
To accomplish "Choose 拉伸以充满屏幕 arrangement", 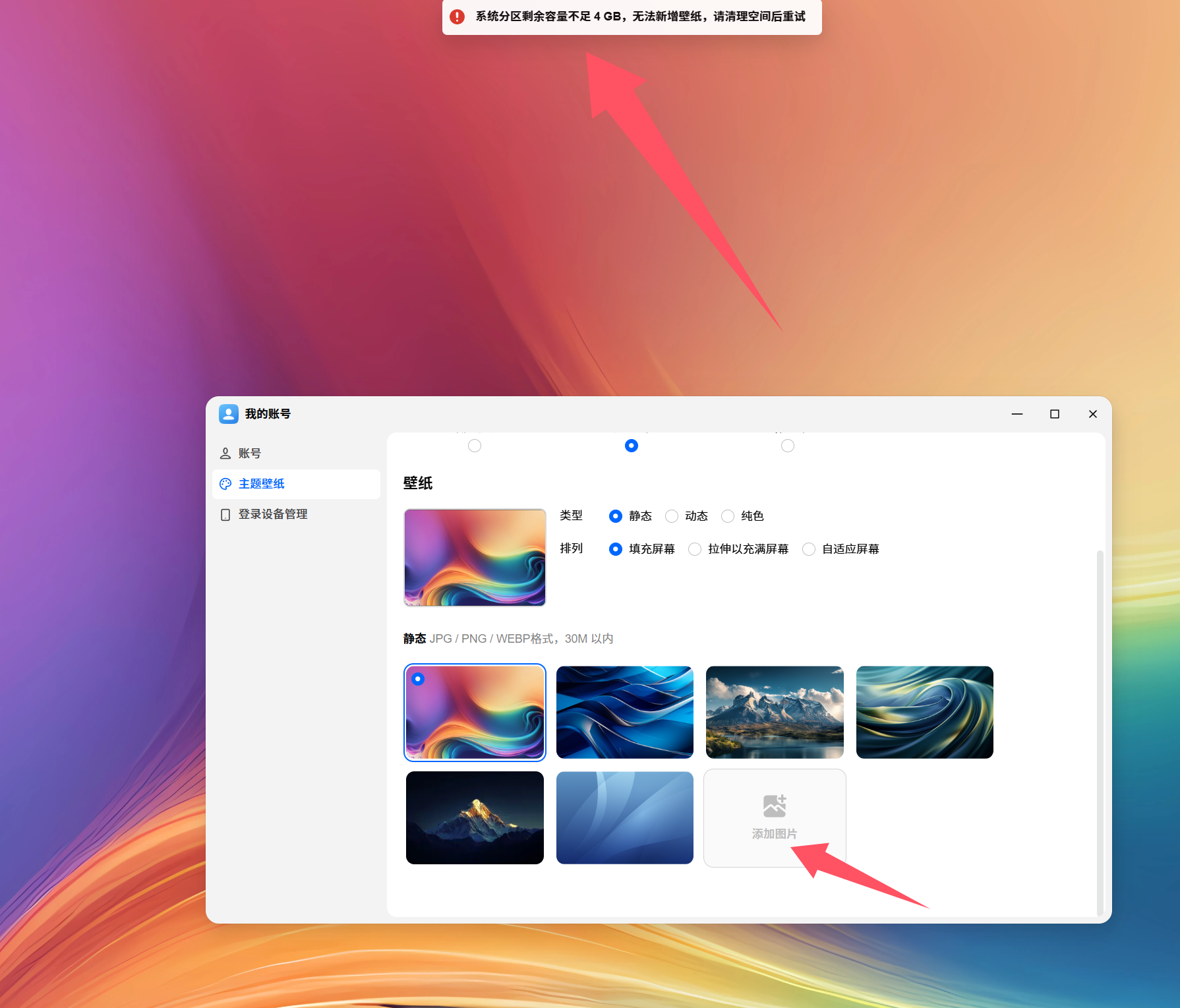I will (738, 549).
